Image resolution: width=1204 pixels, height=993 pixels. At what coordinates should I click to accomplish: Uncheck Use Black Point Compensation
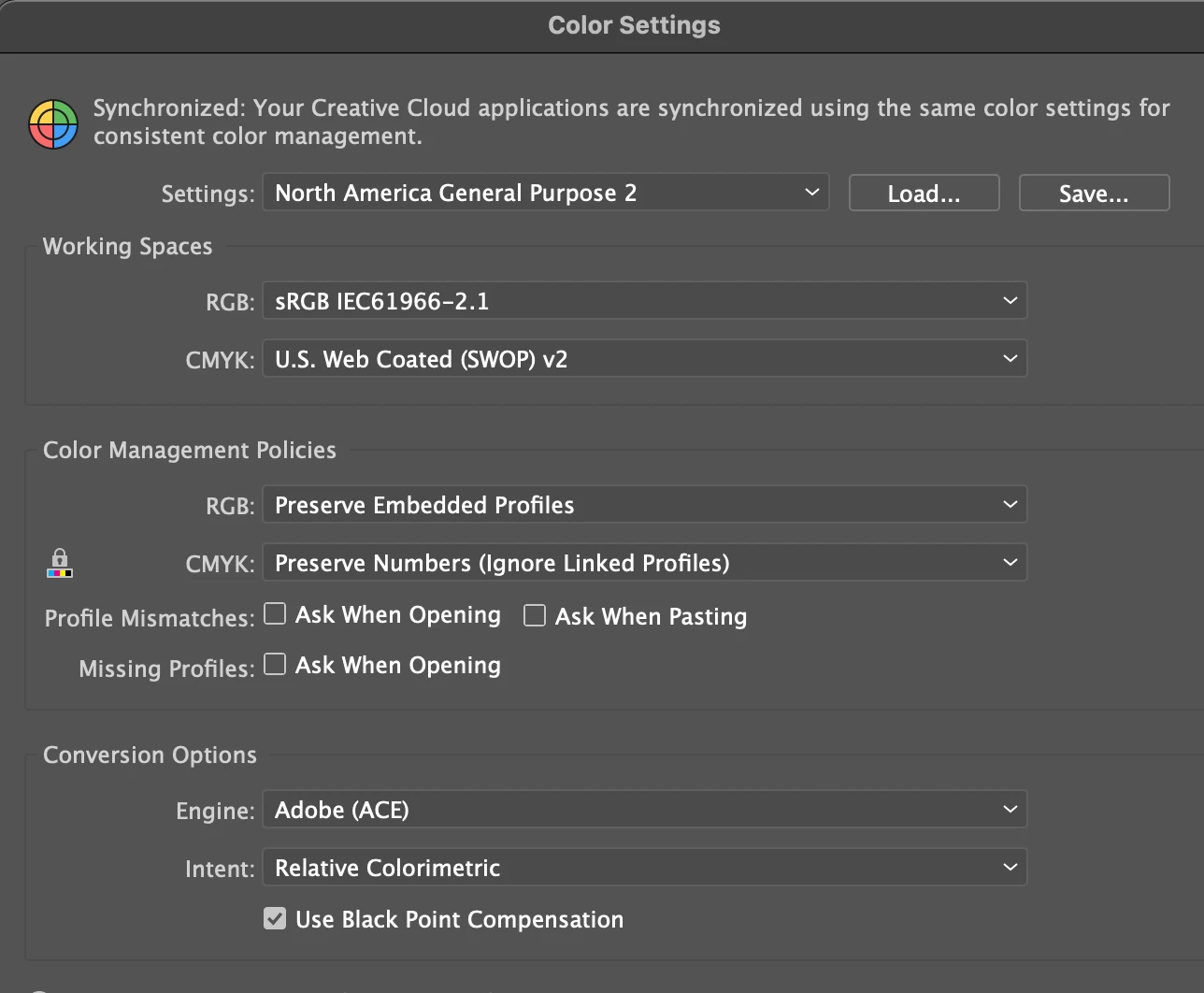coord(275,918)
